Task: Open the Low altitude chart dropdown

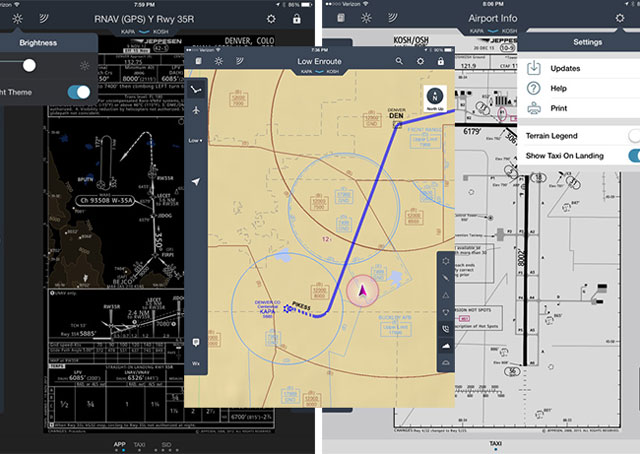Action: pyautogui.click(x=195, y=140)
